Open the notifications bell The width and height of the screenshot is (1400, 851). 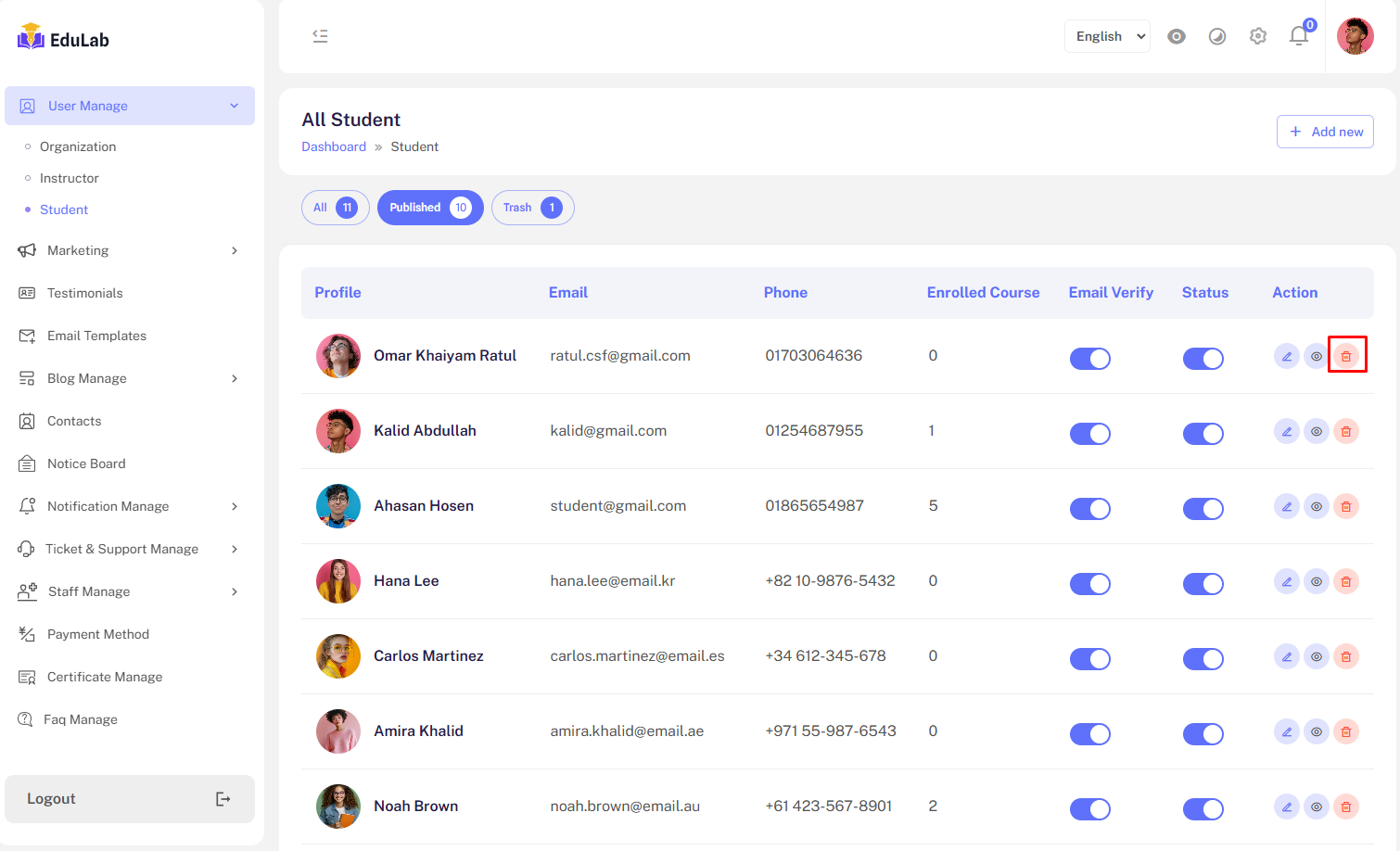coord(1298,36)
